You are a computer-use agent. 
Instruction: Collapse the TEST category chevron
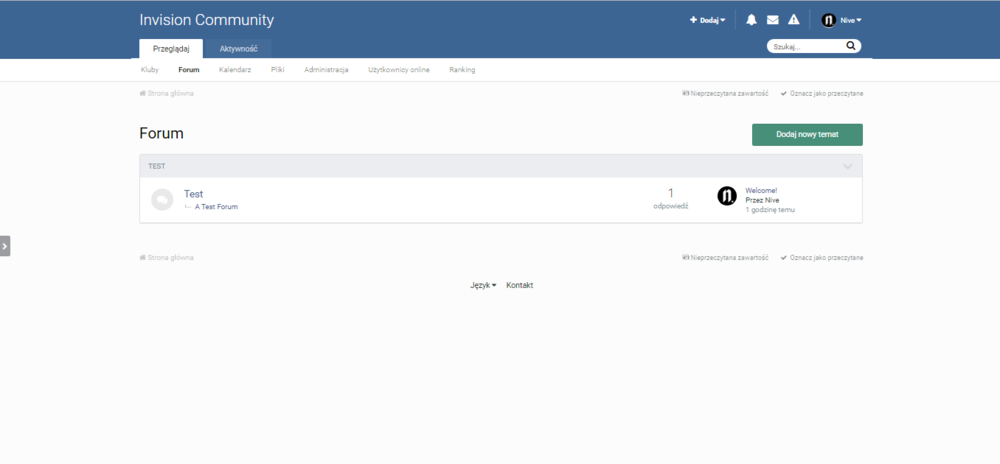click(x=848, y=166)
